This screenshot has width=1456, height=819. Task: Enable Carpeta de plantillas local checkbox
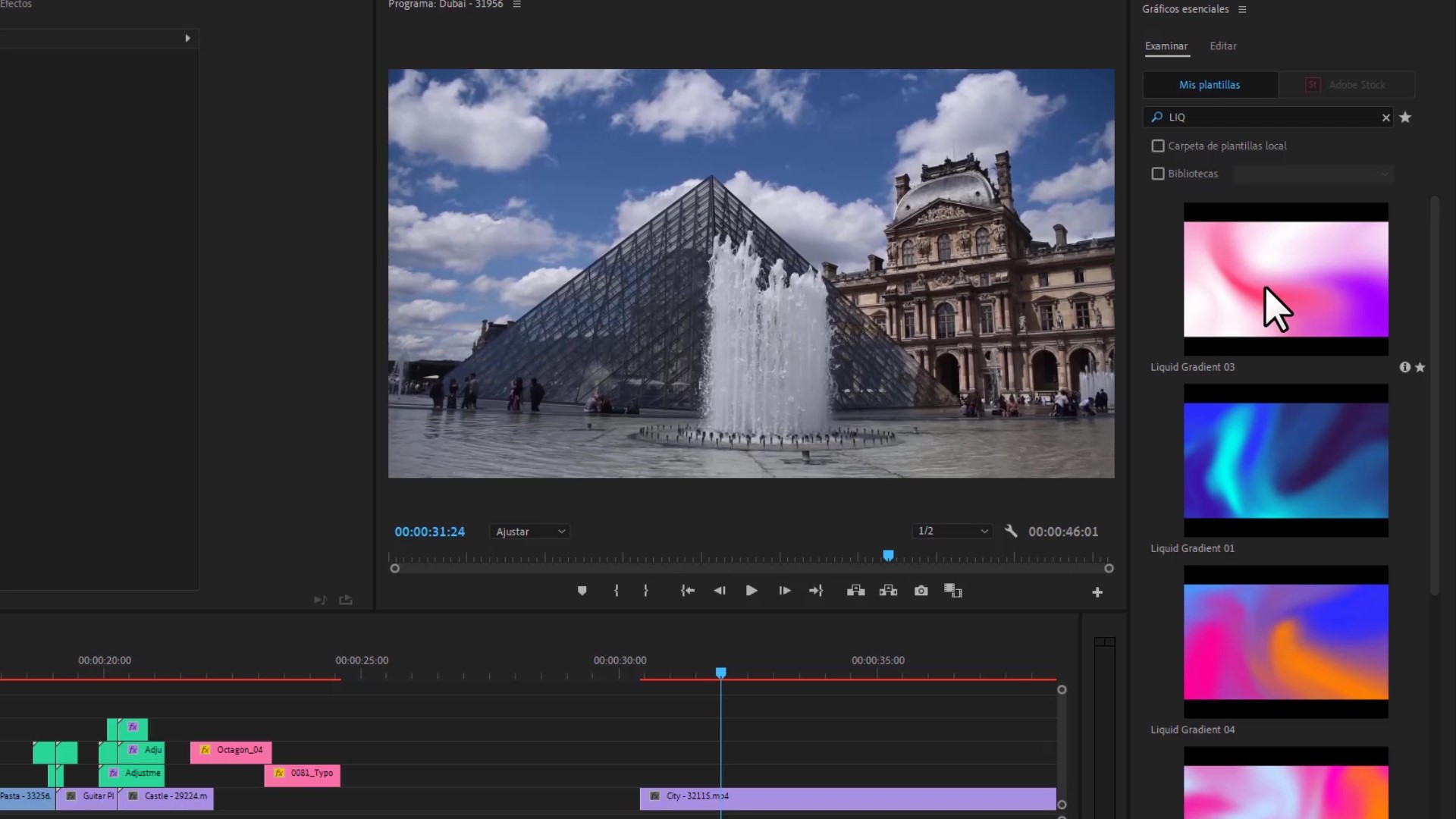pyautogui.click(x=1158, y=146)
